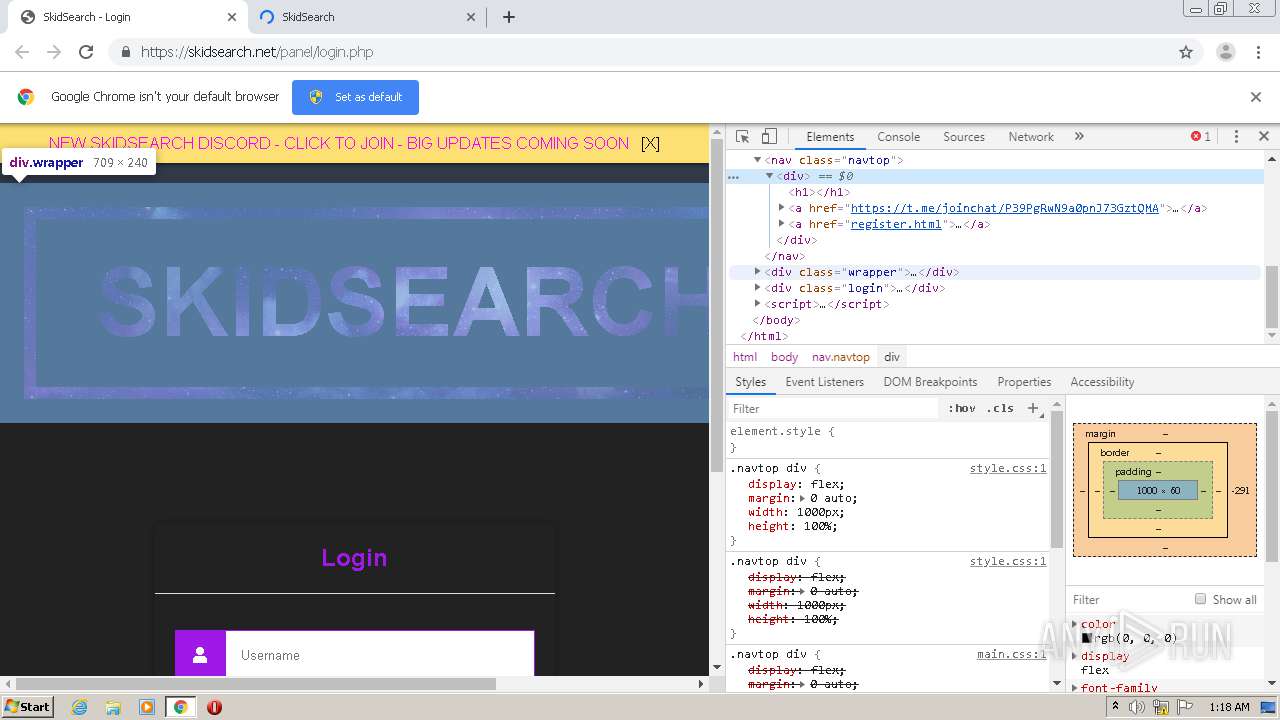Select html in breadcrumb trail
Image resolution: width=1280 pixels, height=720 pixels.
click(745, 357)
